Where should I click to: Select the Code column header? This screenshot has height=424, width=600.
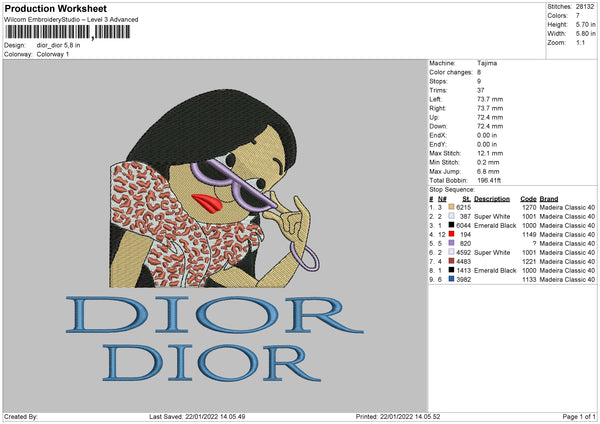point(528,199)
